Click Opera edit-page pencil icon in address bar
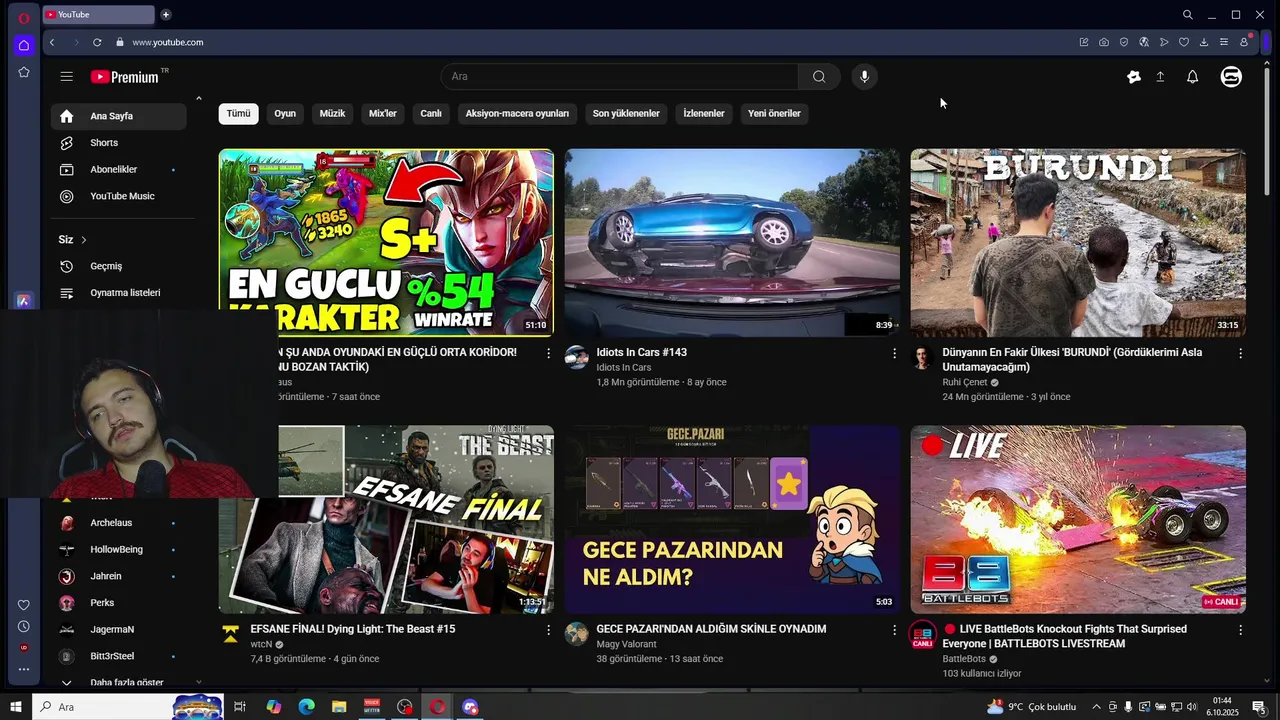Image resolution: width=1280 pixels, height=720 pixels. coord(1084,42)
